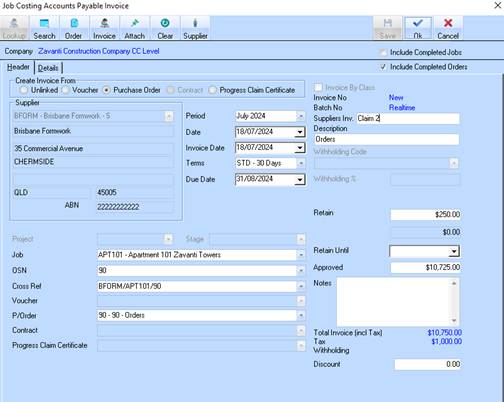The image size is (504, 402).
Task: Enable Include Completed Jobs checkbox
Action: [383, 52]
